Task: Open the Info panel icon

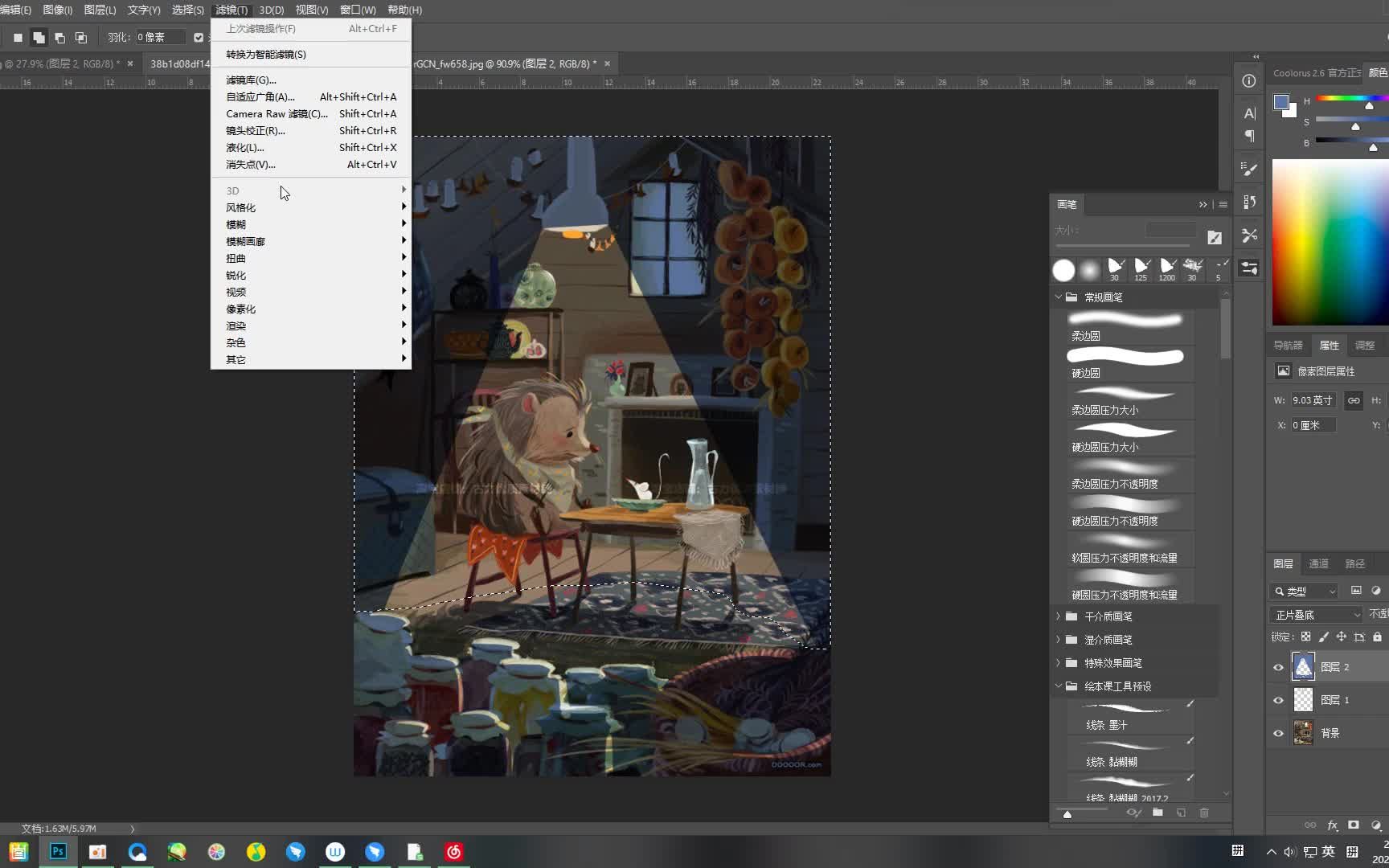Action: pos(1248,80)
